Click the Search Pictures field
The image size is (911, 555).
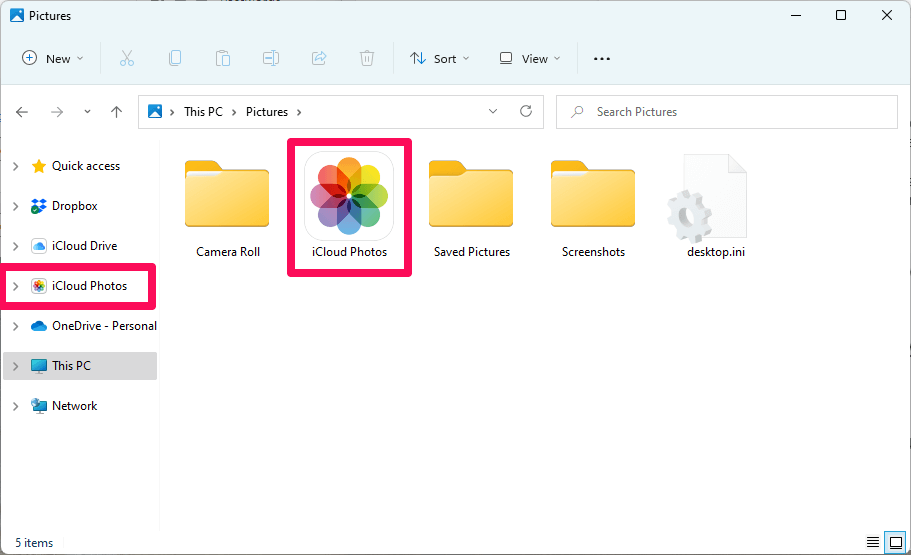[x=727, y=112]
